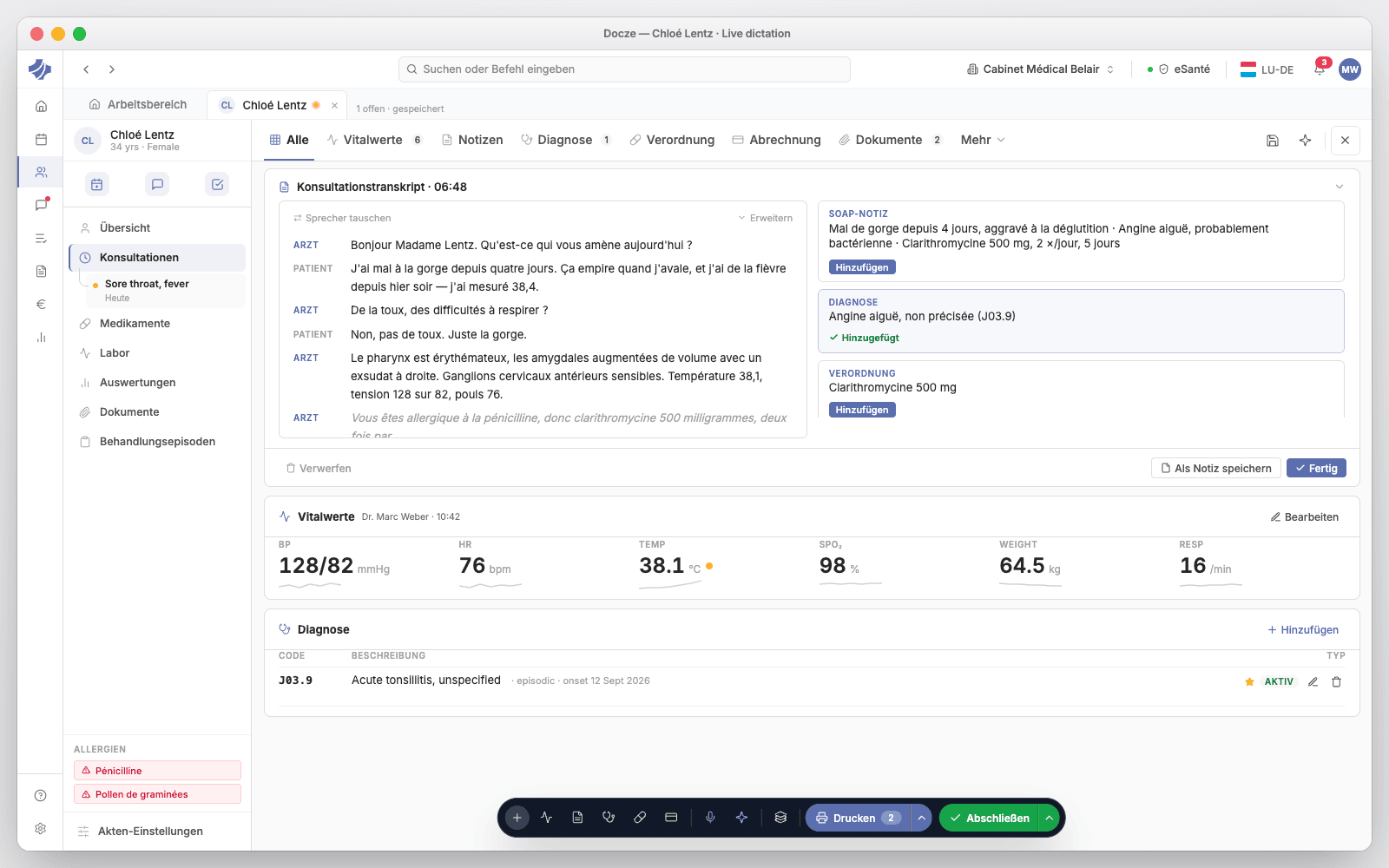Click Sprecher tauschen to swap speakers
1389x868 pixels.
pyautogui.click(x=342, y=218)
